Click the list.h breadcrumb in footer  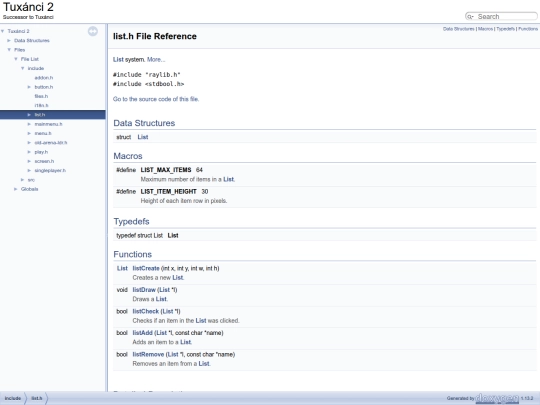(x=37, y=398)
